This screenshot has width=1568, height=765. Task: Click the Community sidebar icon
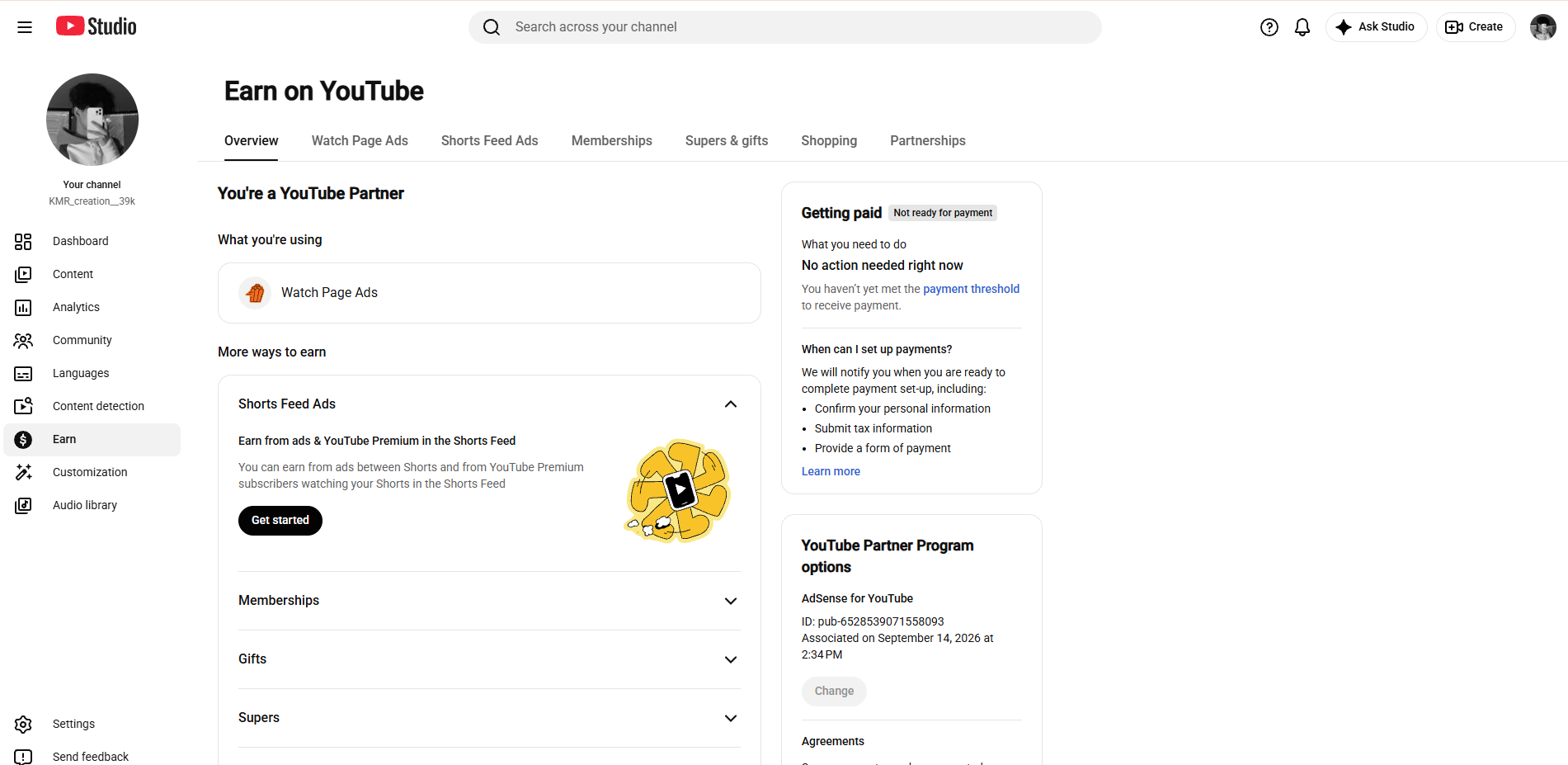point(23,340)
